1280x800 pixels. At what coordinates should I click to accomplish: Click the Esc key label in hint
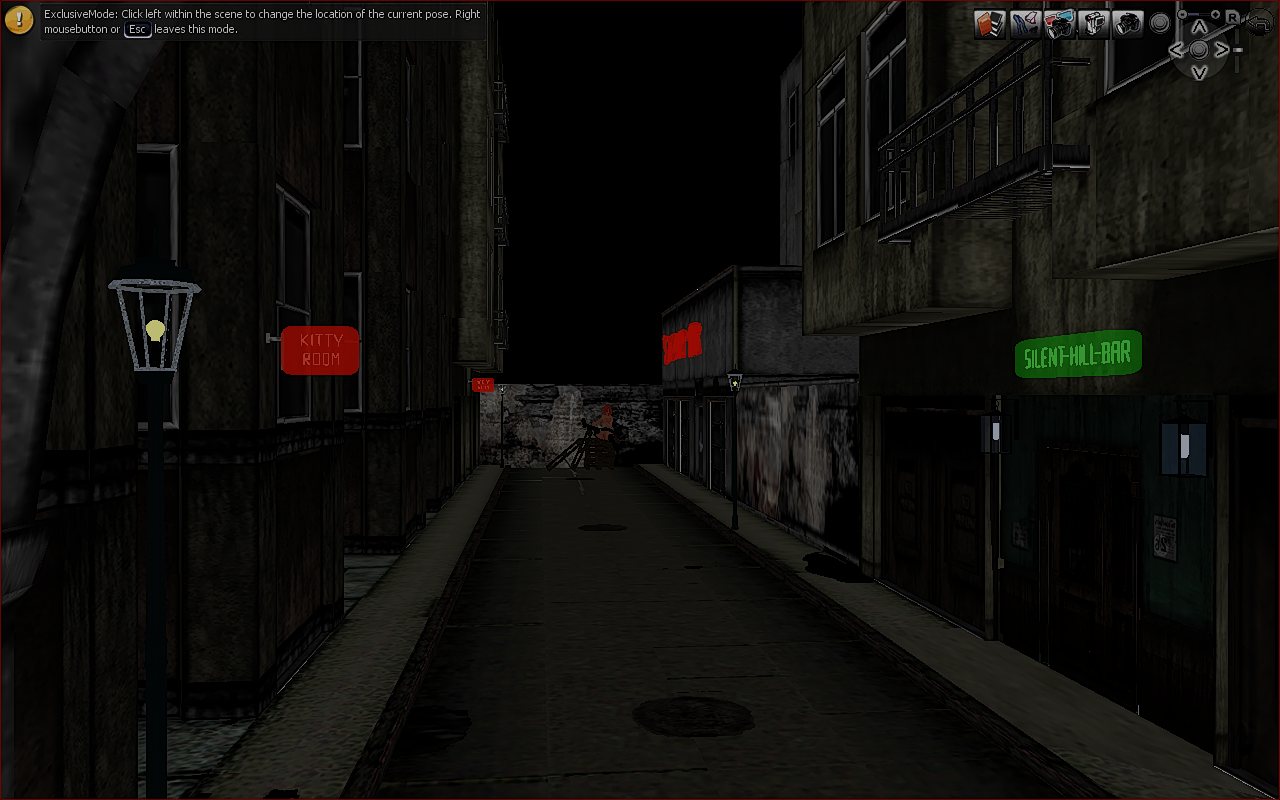click(138, 29)
